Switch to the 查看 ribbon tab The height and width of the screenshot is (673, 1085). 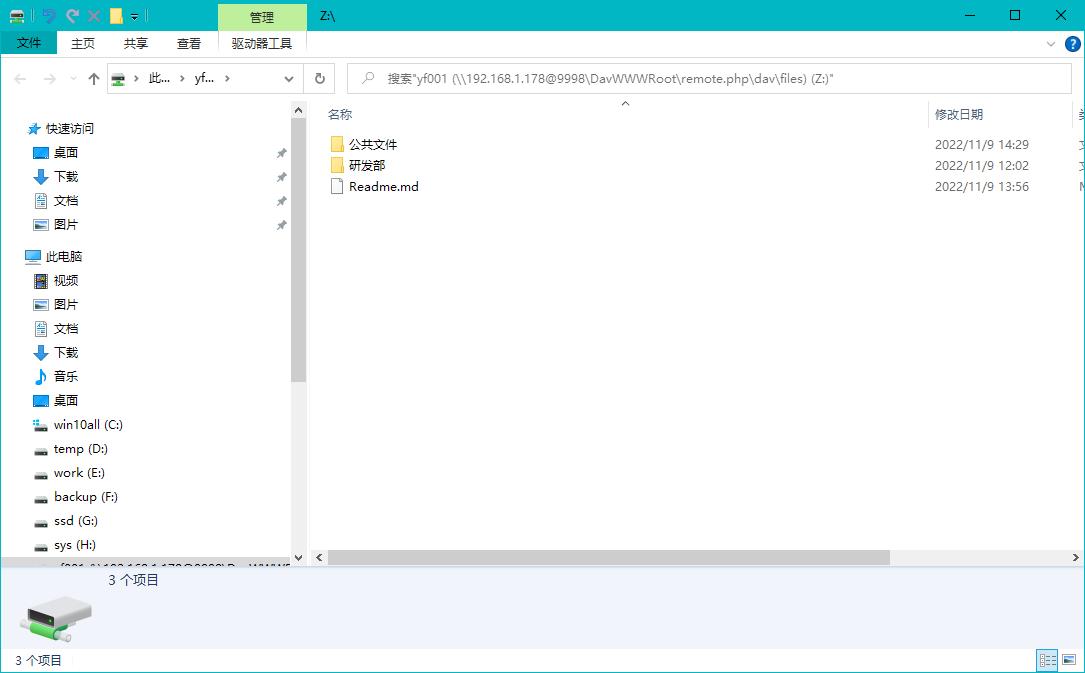[x=189, y=43]
